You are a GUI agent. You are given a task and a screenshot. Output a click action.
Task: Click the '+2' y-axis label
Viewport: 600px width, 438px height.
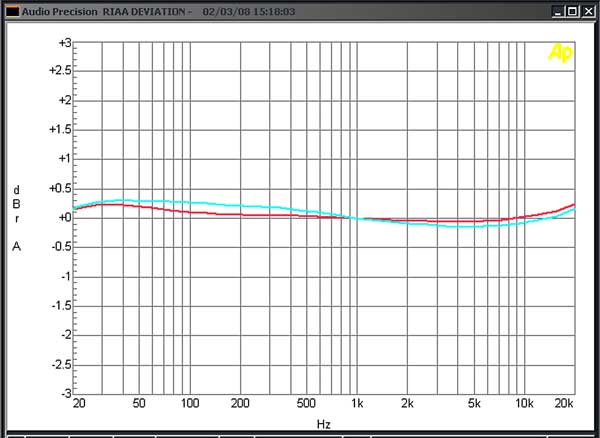pos(65,100)
